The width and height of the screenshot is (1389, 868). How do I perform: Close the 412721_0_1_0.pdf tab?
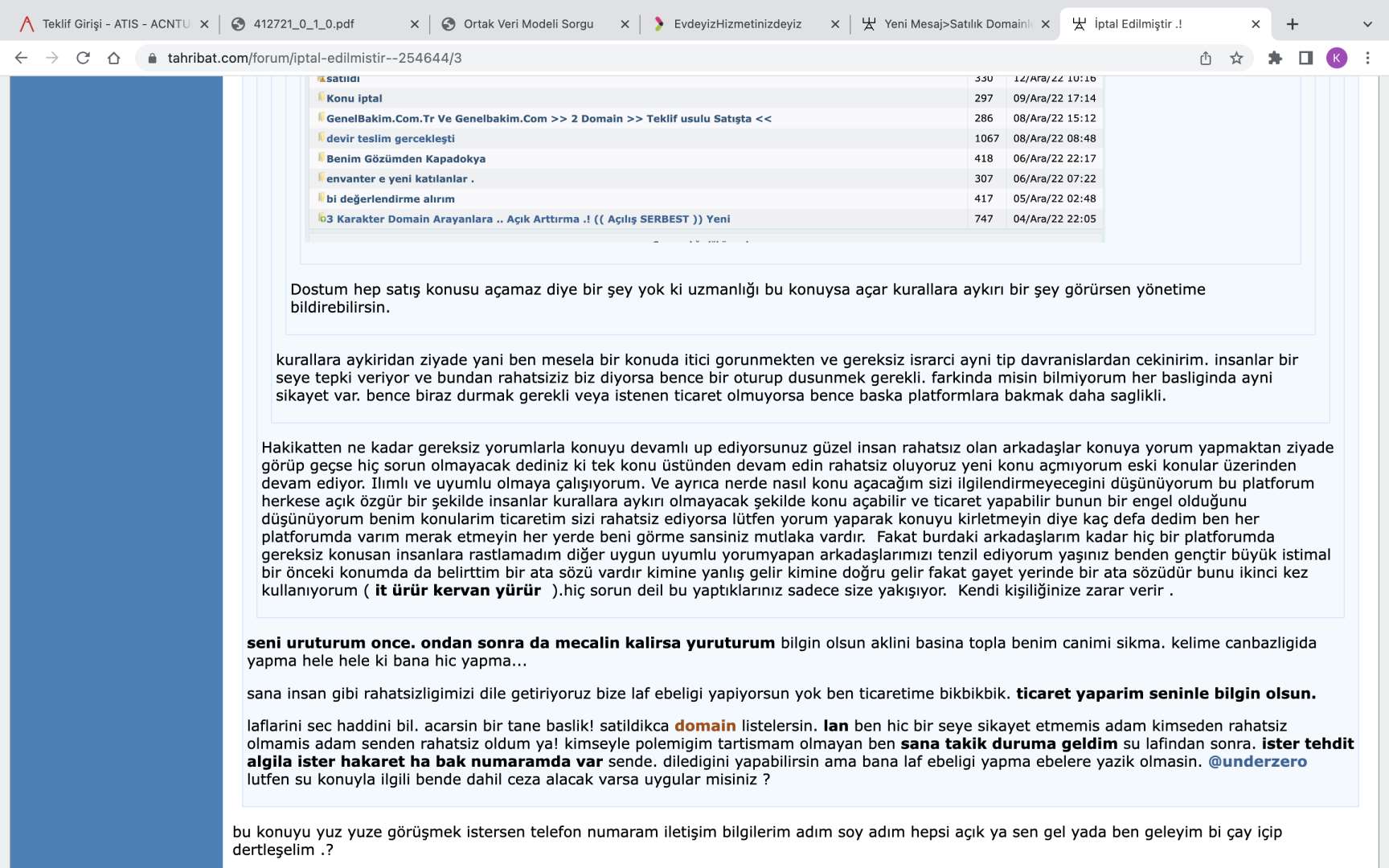click(415, 24)
